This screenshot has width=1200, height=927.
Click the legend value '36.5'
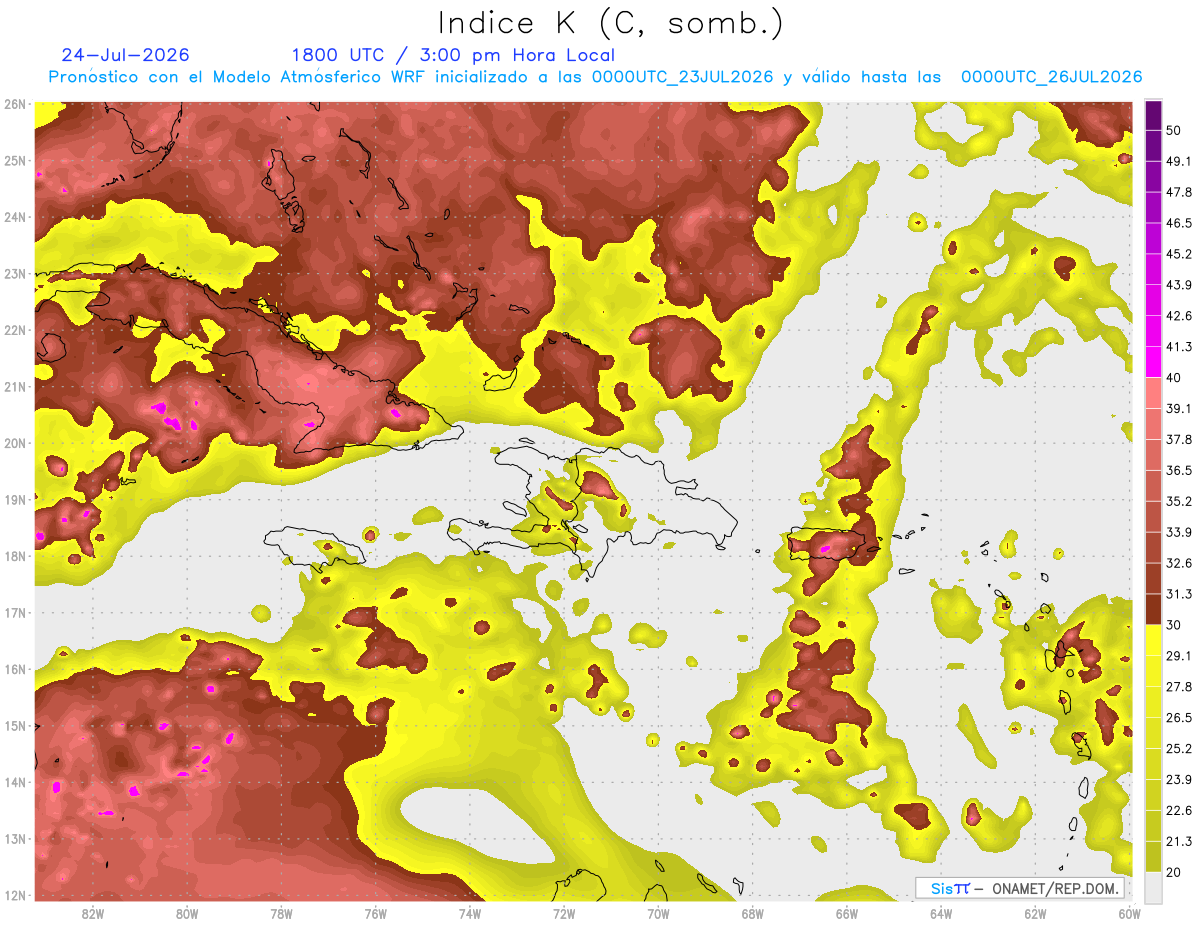(x=1179, y=470)
